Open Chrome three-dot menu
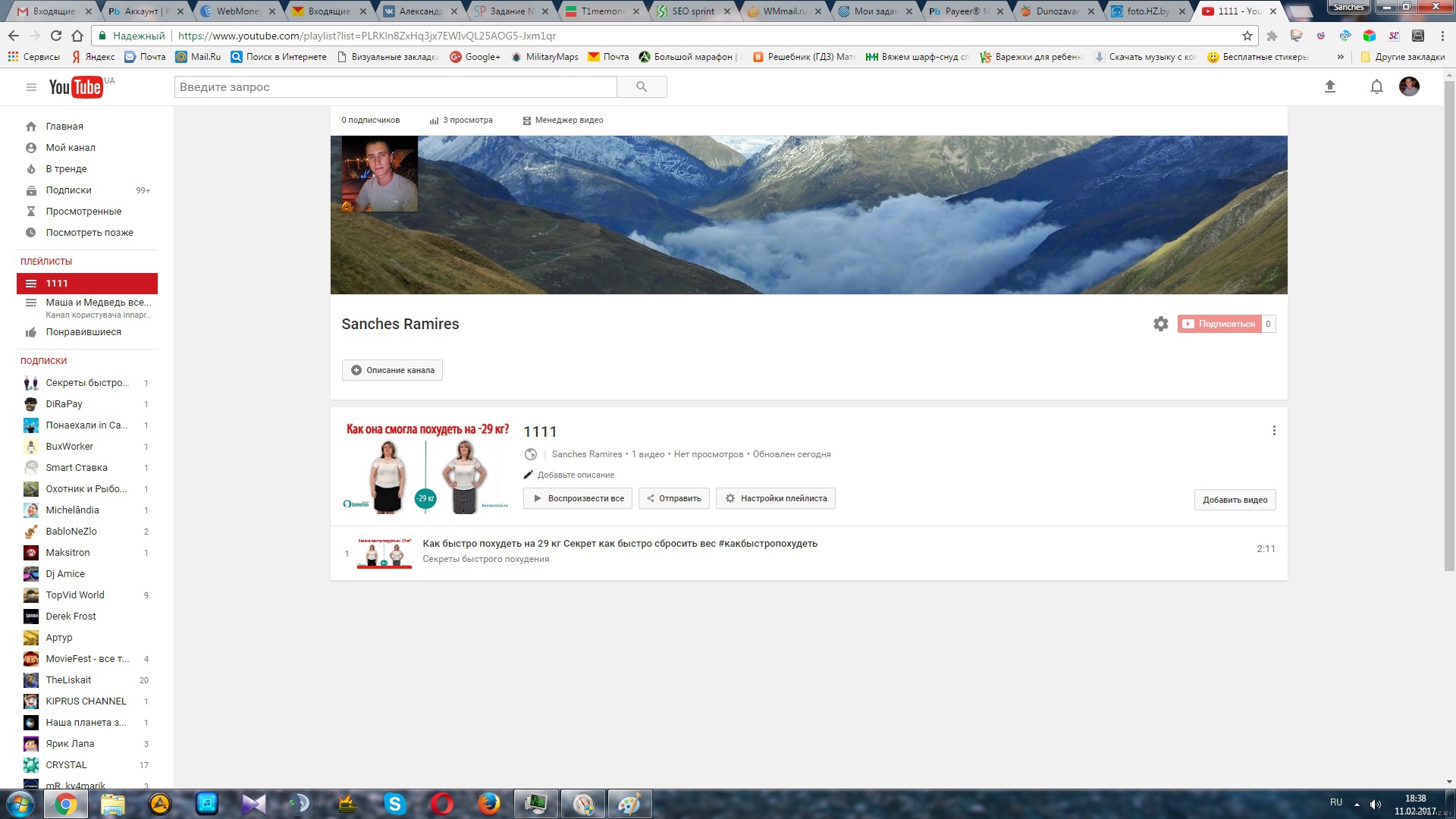 [1442, 36]
